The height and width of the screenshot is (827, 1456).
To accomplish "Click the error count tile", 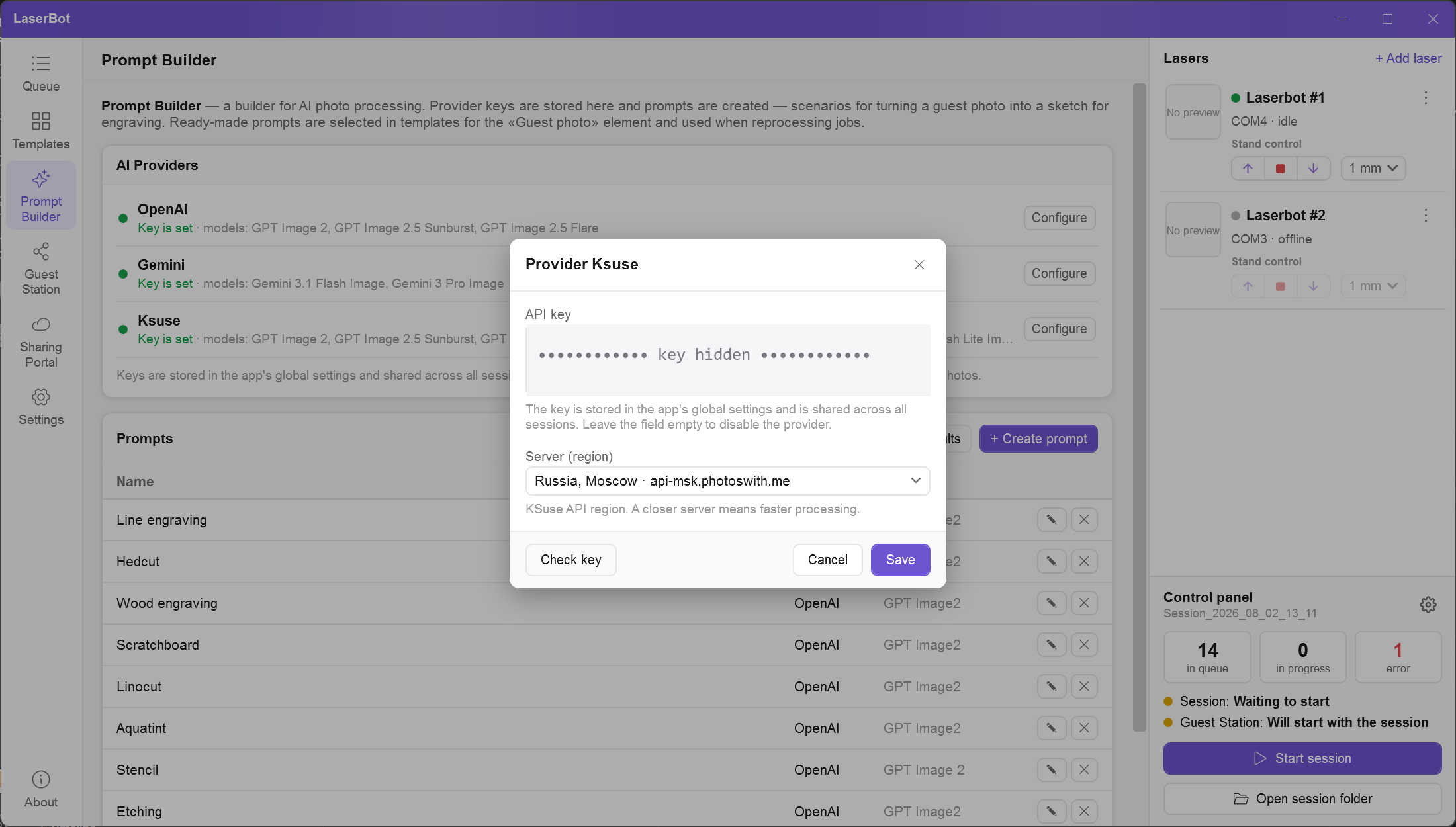I will (x=1398, y=658).
